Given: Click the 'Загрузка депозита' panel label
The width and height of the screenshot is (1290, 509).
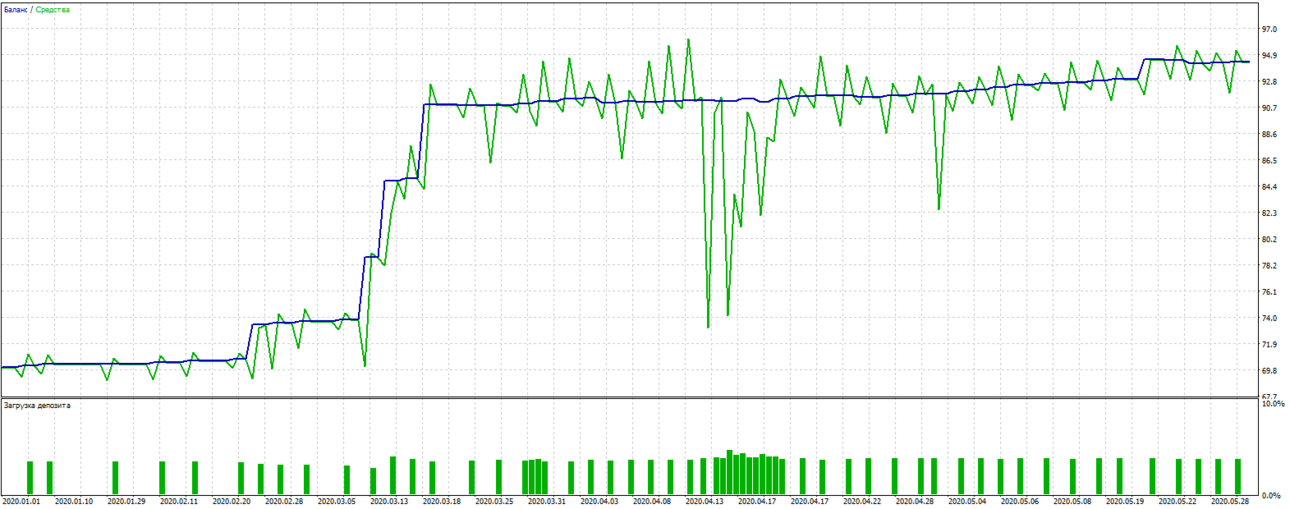Looking at the screenshot, I should pyautogui.click(x=37, y=406).
